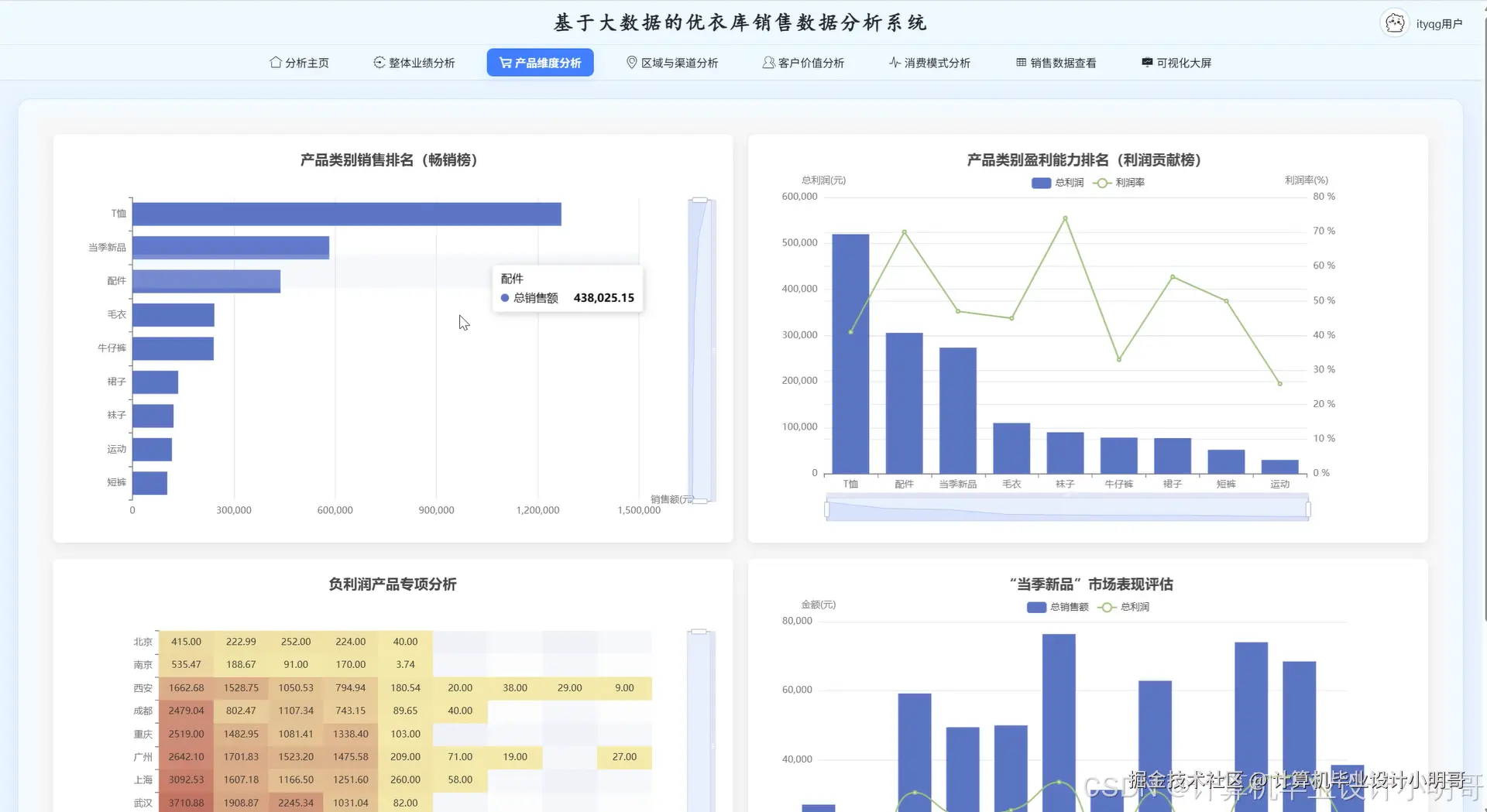Click the heatmap cell 9.00
1487x812 pixels.
tap(624, 688)
